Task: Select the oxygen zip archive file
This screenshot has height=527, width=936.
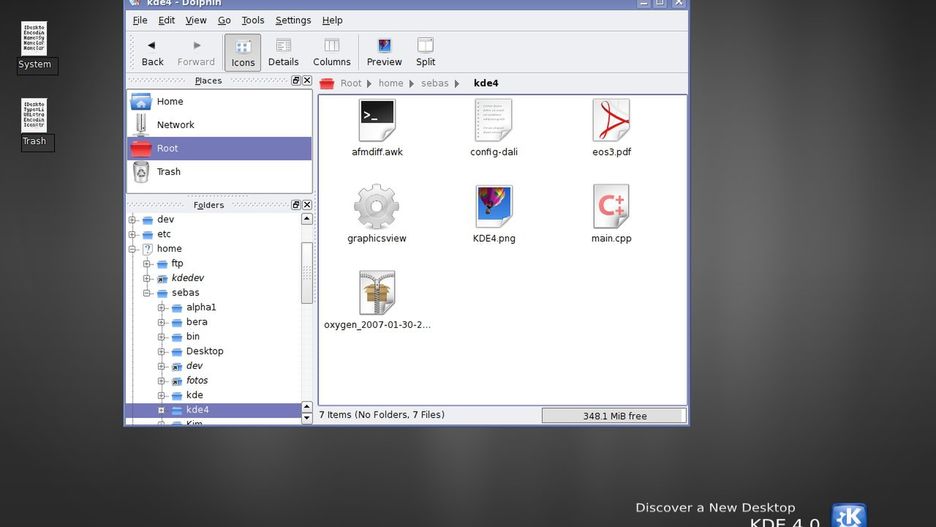Action: pyautogui.click(x=377, y=294)
